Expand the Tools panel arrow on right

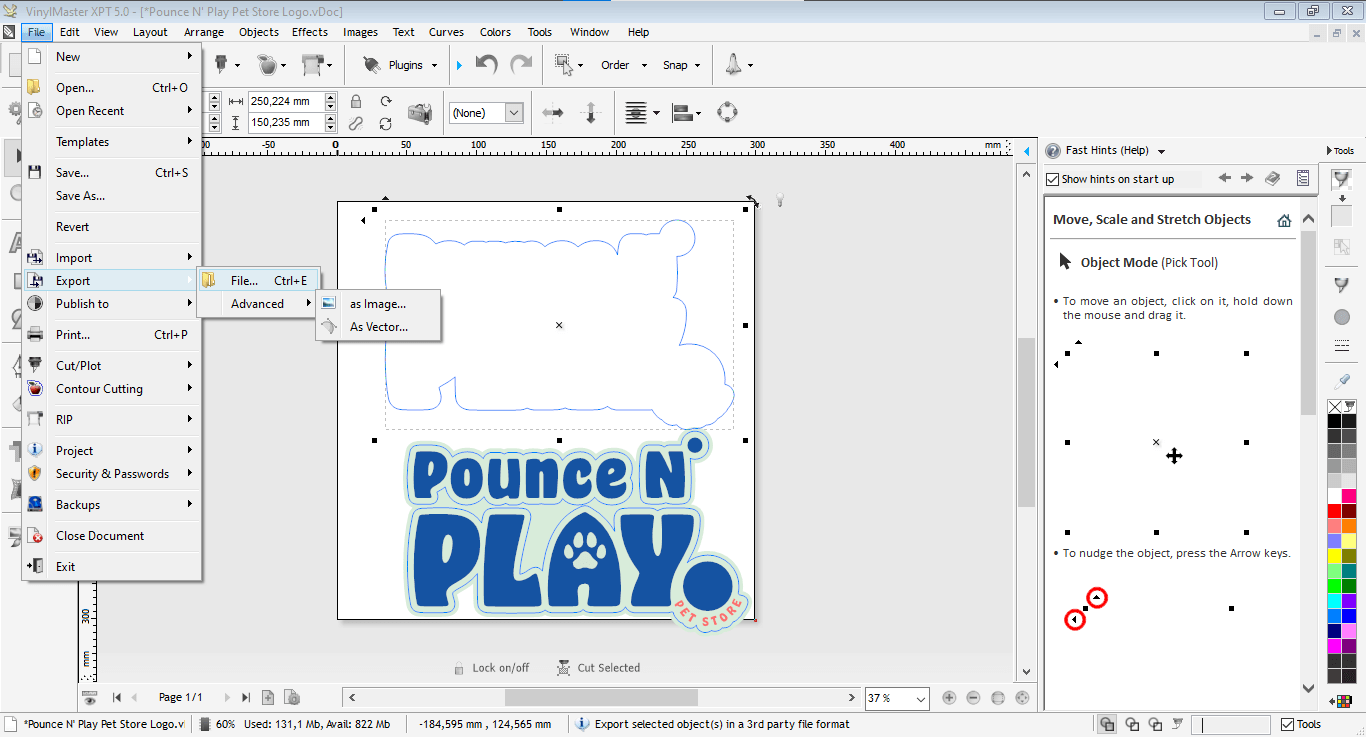pos(1328,151)
